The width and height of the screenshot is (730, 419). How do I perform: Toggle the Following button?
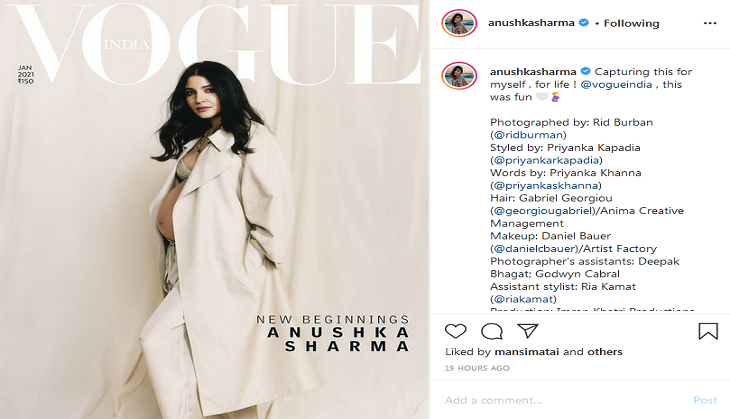pyautogui.click(x=631, y=23)
